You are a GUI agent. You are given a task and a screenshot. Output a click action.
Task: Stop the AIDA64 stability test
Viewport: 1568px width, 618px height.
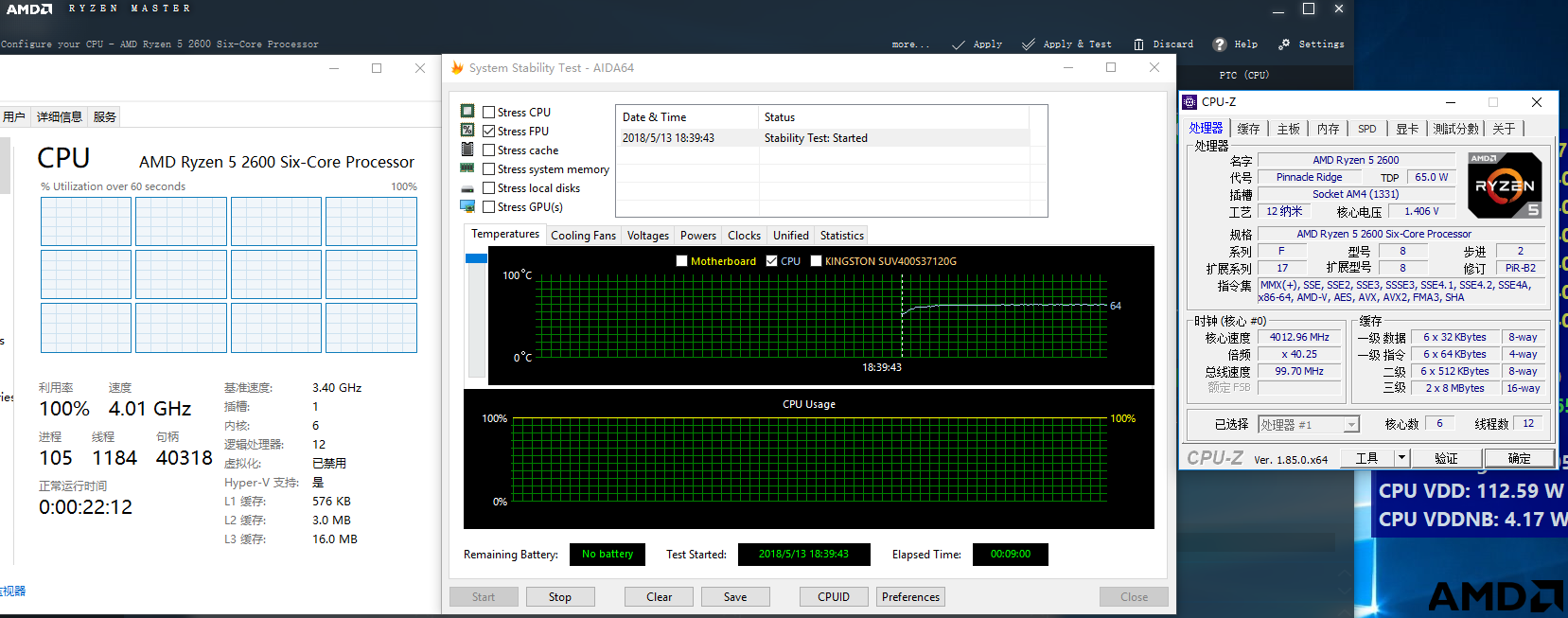click(559, 597)
